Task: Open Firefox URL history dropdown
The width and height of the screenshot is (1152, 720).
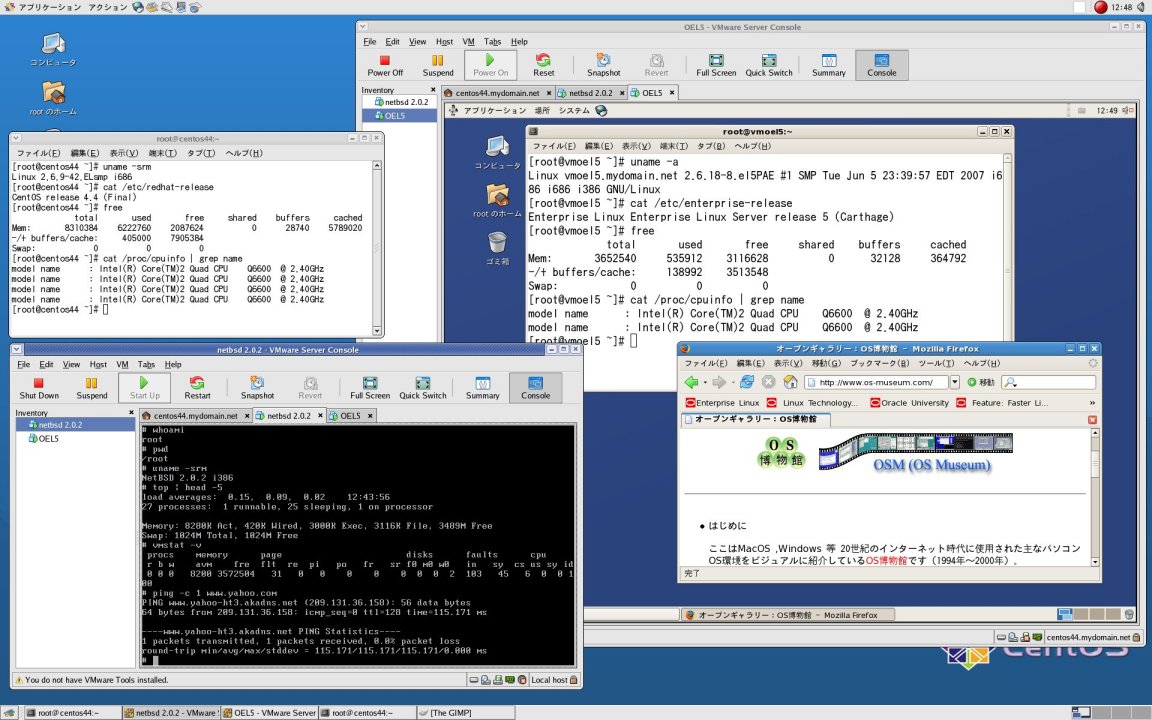Action: coord(954,382)
